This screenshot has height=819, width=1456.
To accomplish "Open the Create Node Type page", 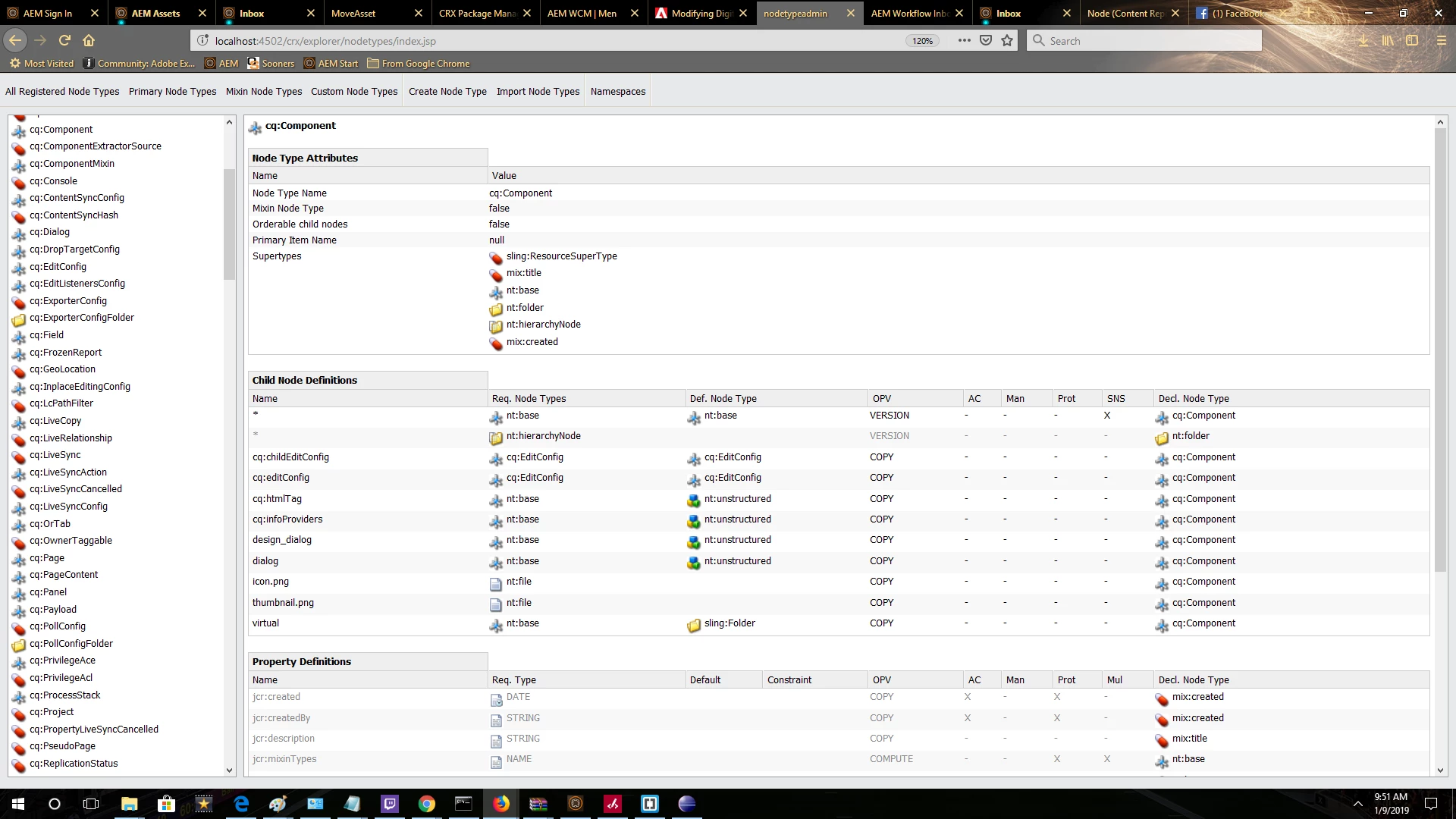I will click(x=447, y=91).
